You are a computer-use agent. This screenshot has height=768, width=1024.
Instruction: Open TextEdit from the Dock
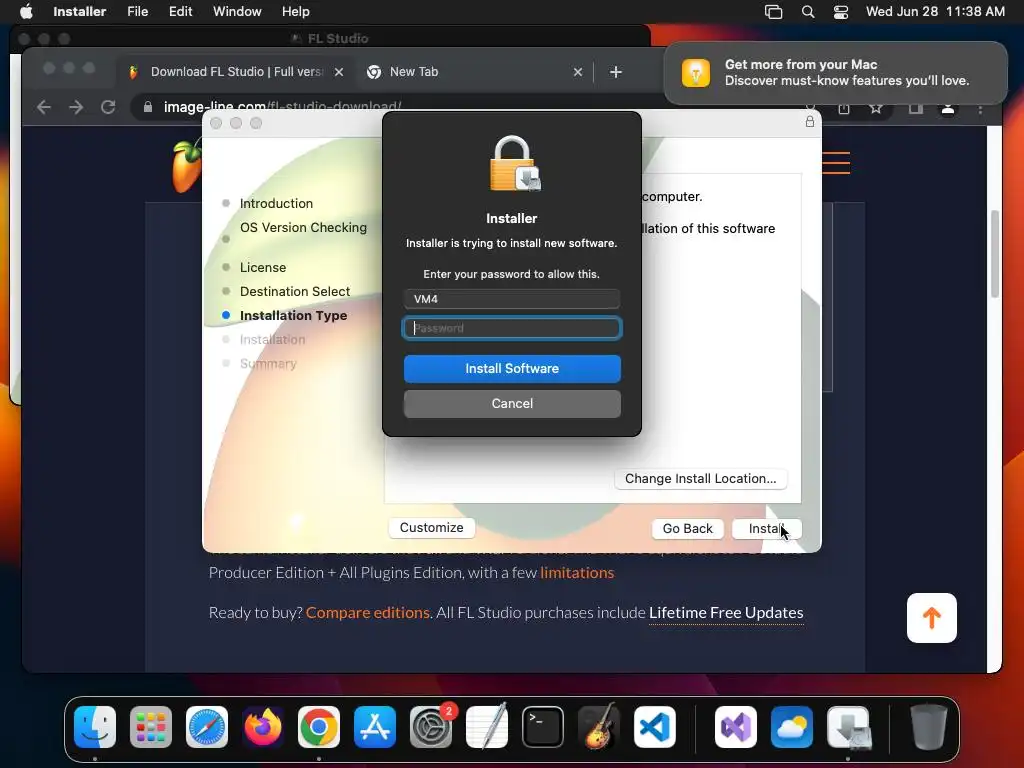487,727
